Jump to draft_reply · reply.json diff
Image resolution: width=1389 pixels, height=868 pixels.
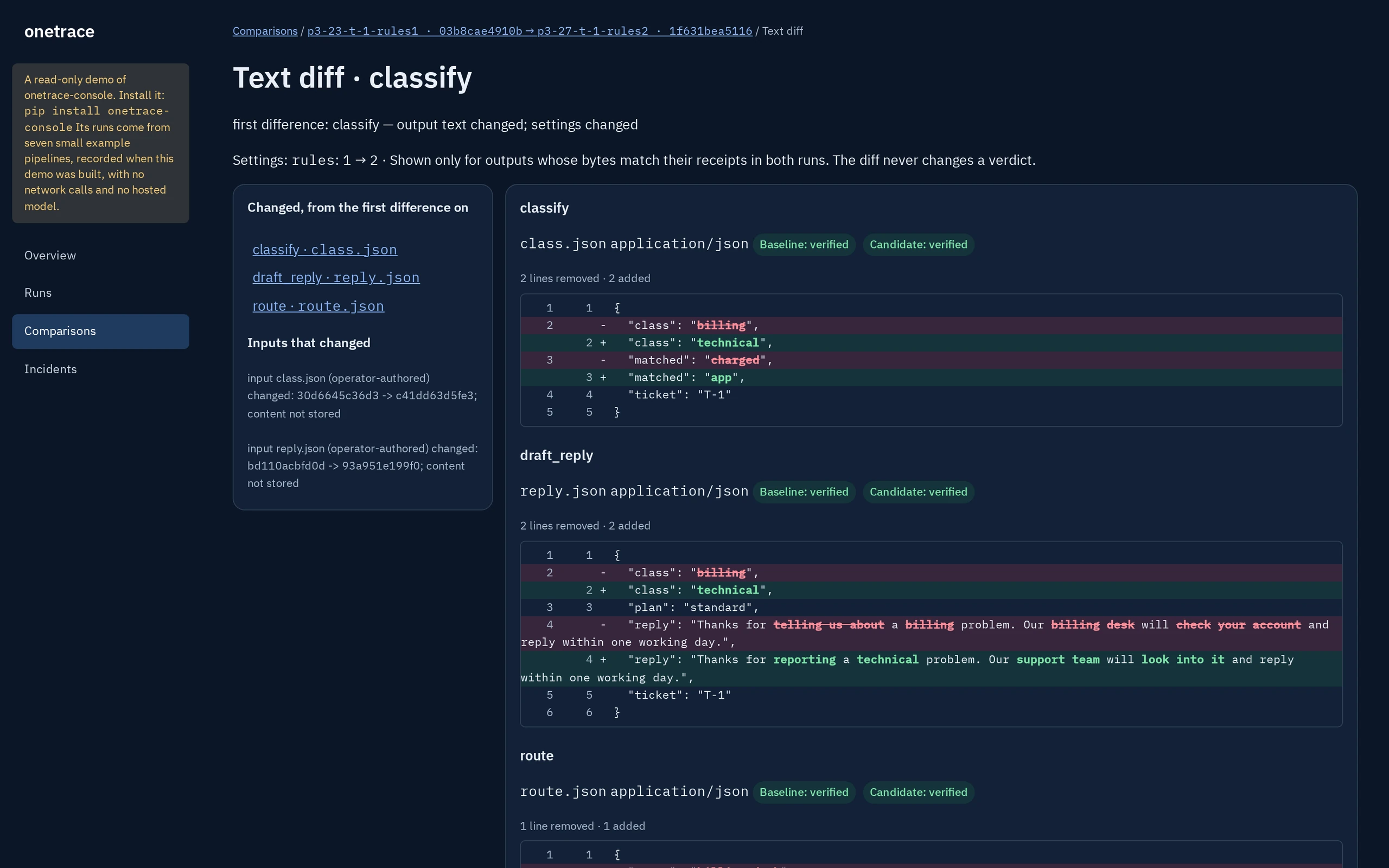click(336, 278)
